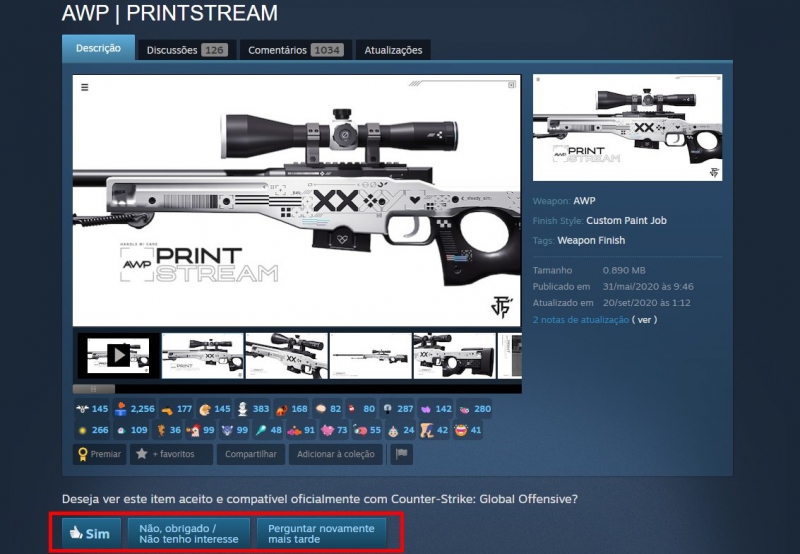Click the Premiar award ribbon button
800x554 pixels.
point(99,454)
